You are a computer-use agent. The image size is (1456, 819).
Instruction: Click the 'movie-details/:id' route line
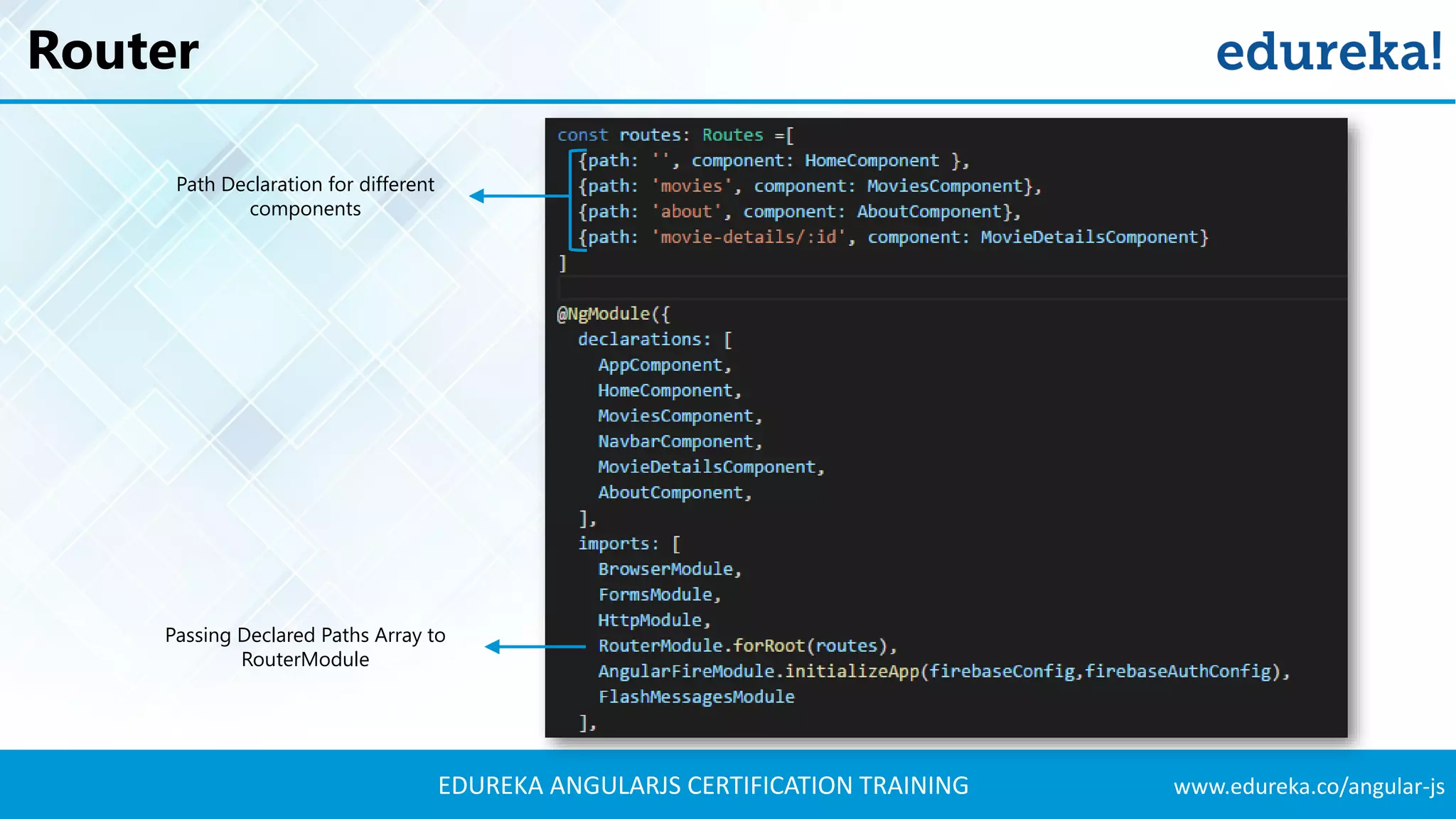click(893, 237)
